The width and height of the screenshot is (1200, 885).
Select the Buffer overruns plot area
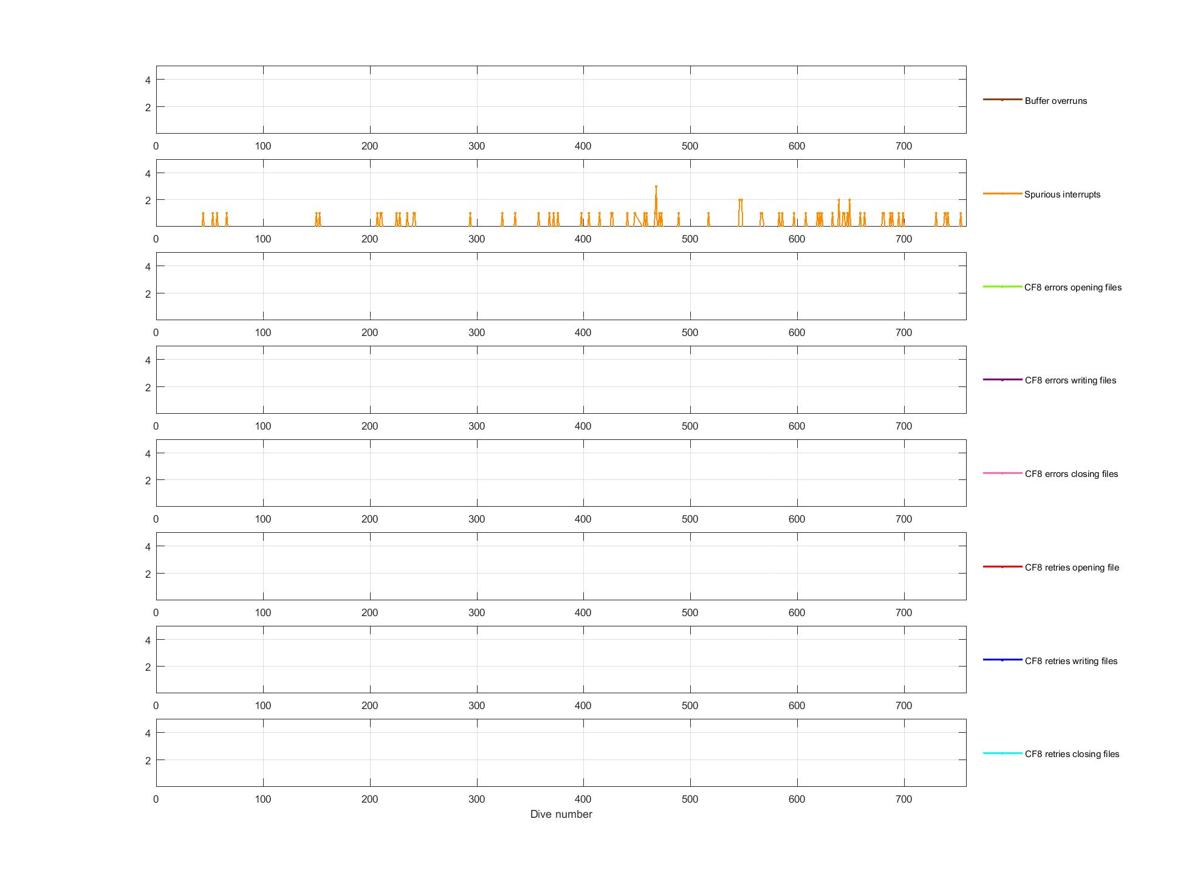click(561, 100)
